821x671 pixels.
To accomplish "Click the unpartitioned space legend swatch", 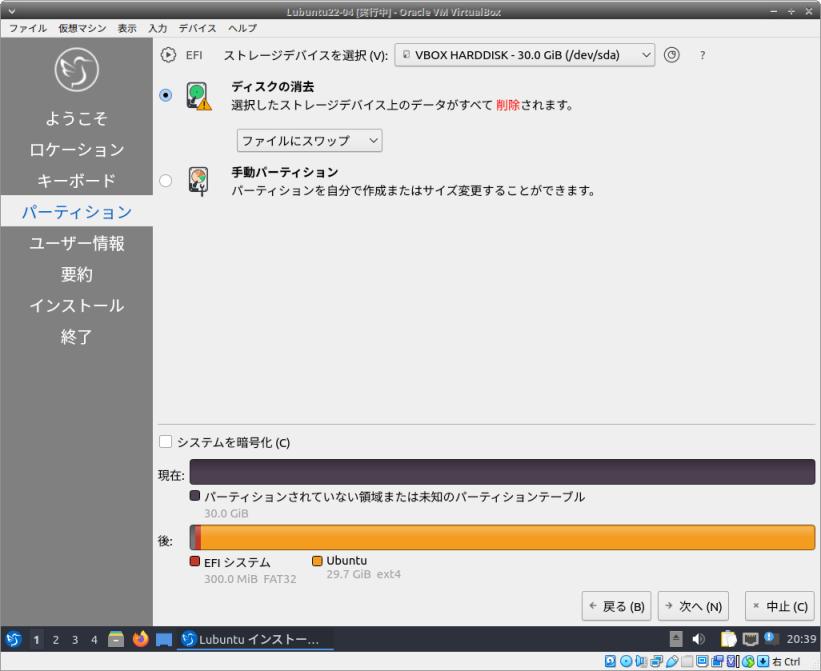I will [x=195, y=495].
